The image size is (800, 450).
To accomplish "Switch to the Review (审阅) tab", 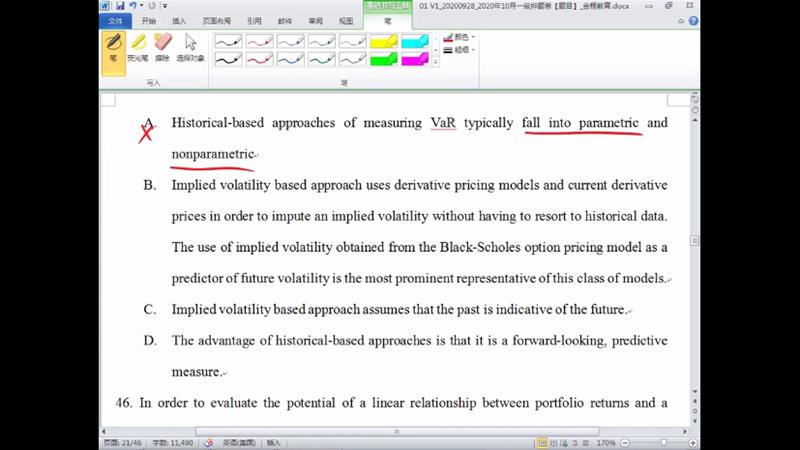I will (x=315, y=21).
